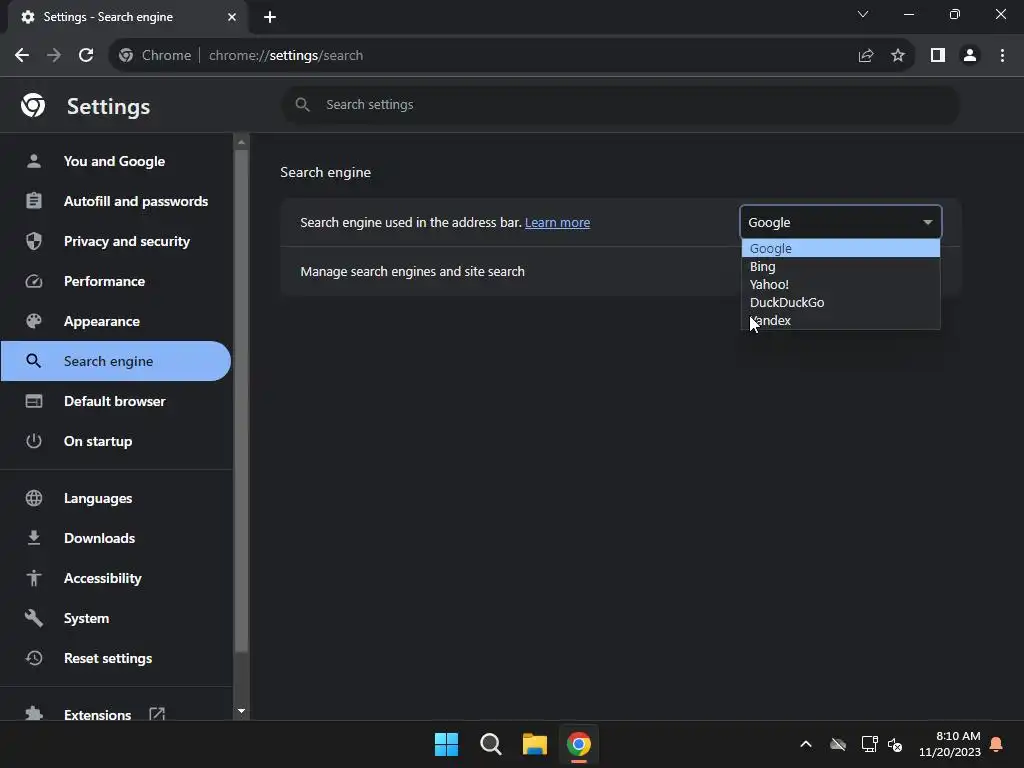This screenshot has width=1024, height=768.
Task: Go to Privacy and security
Action: click(116, 241)
